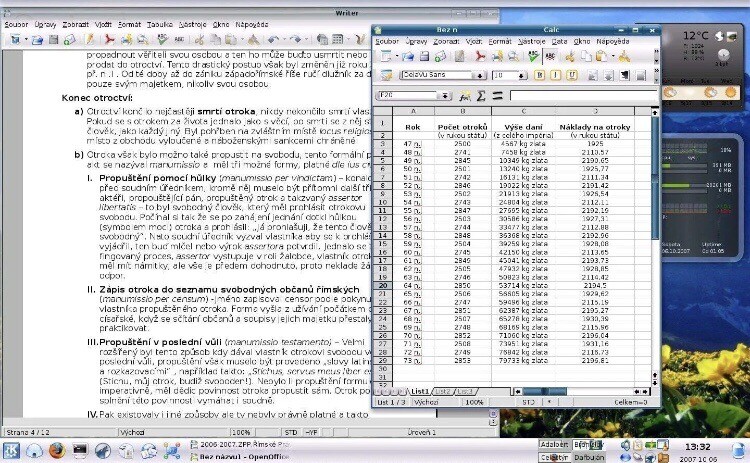Click the Redo icon in Writer toolbar
This screenshot has height=463, width=750.
[x=295, y=40]
